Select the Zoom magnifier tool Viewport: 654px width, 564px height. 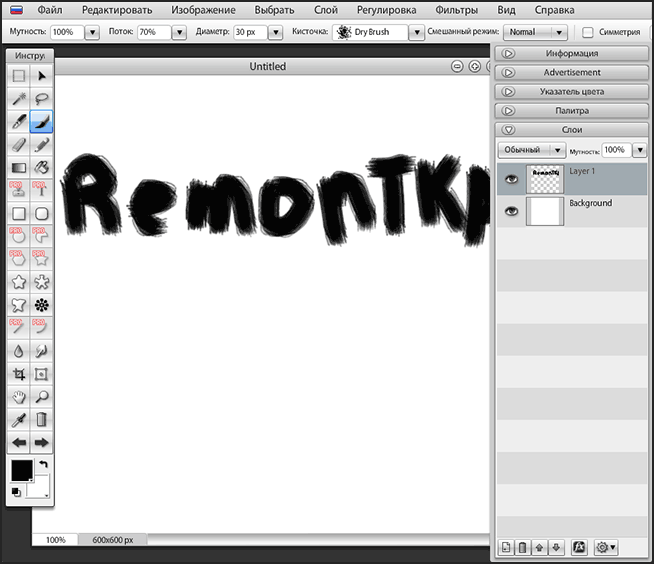41,397
